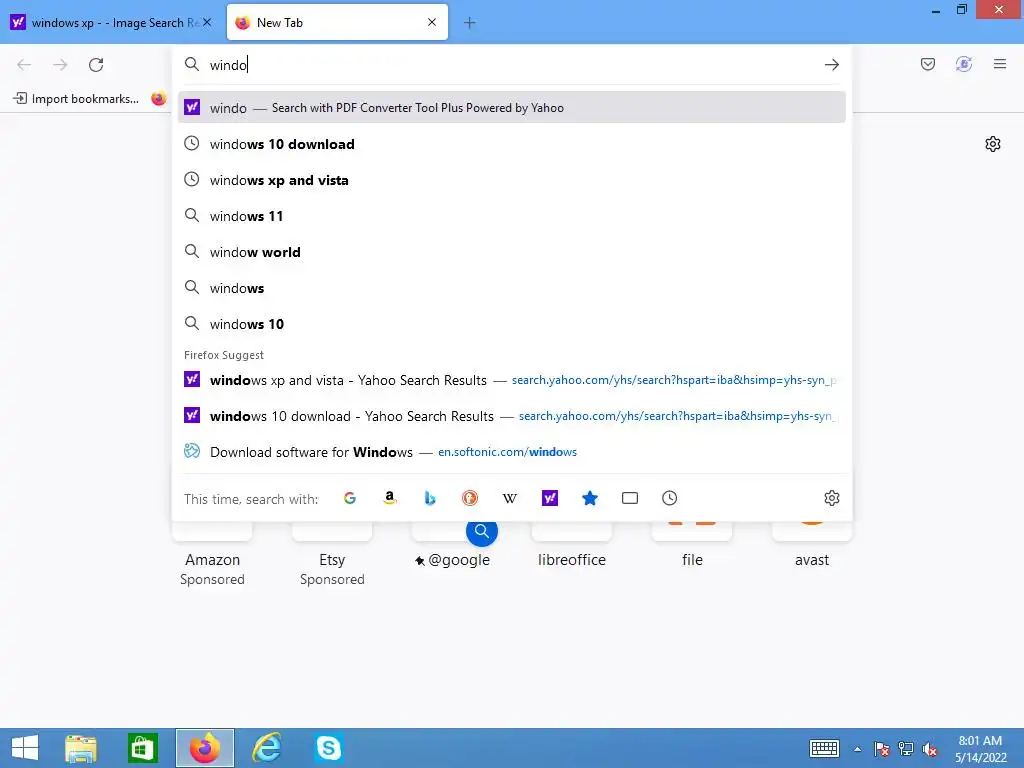
Task: Choose 'windows 10 download' history suggestion
Action: 511,144
